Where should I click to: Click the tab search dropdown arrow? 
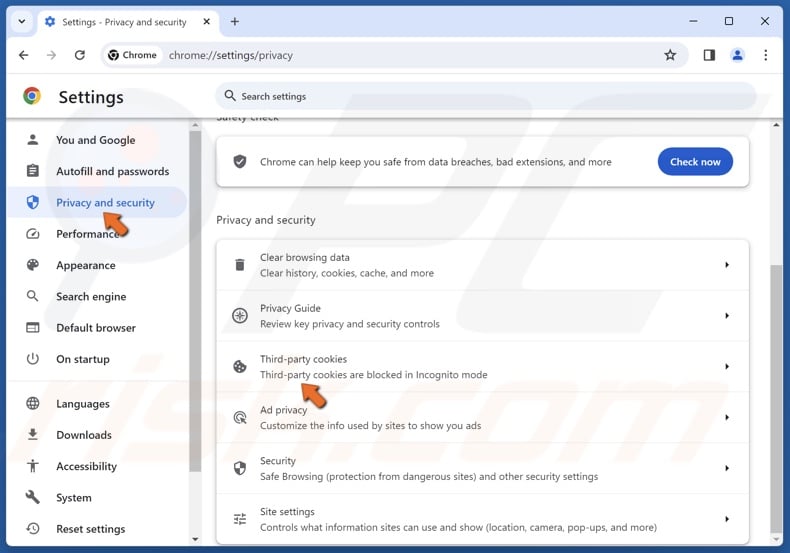pyautogui.click(x=22, y=22)
